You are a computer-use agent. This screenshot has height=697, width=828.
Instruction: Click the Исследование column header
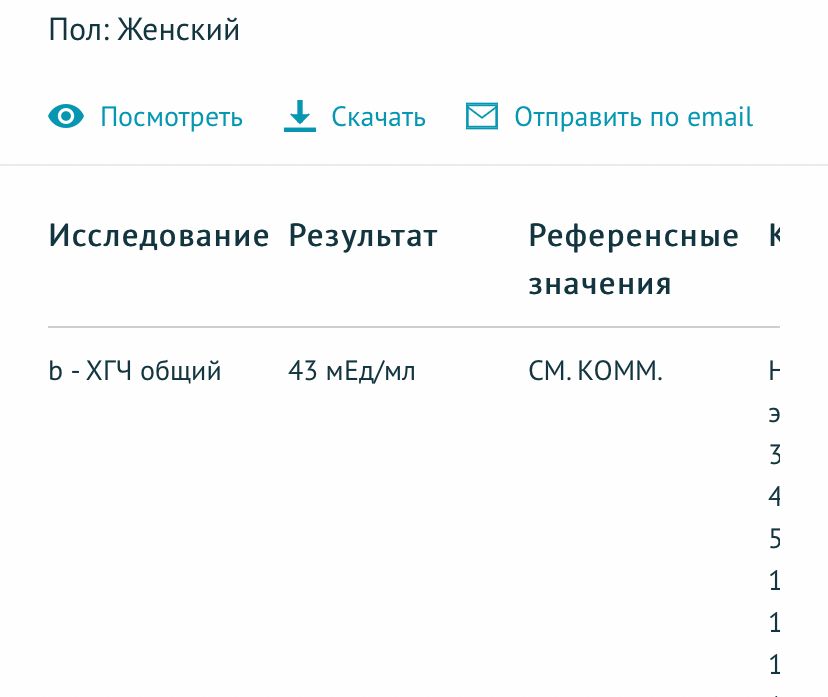159,236
